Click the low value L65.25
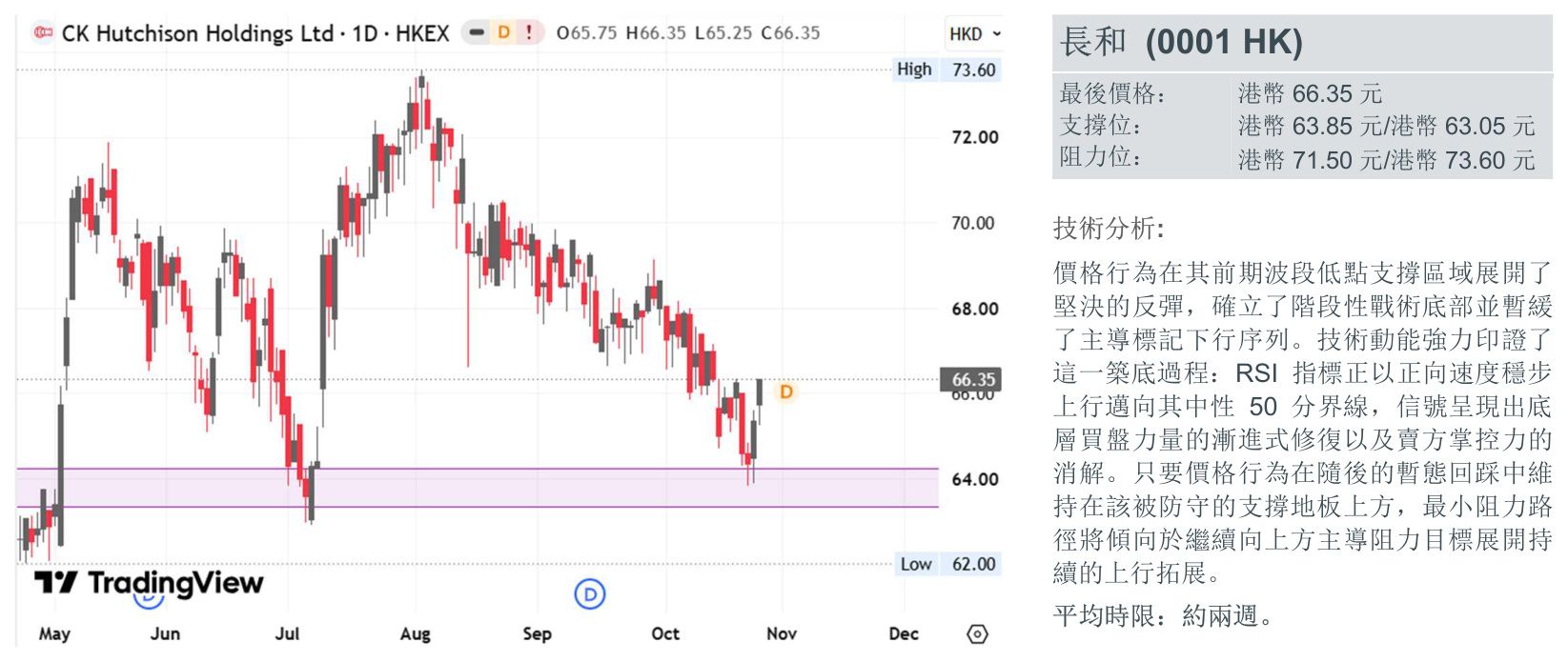 pyautogui.click(x=723, y=33)
